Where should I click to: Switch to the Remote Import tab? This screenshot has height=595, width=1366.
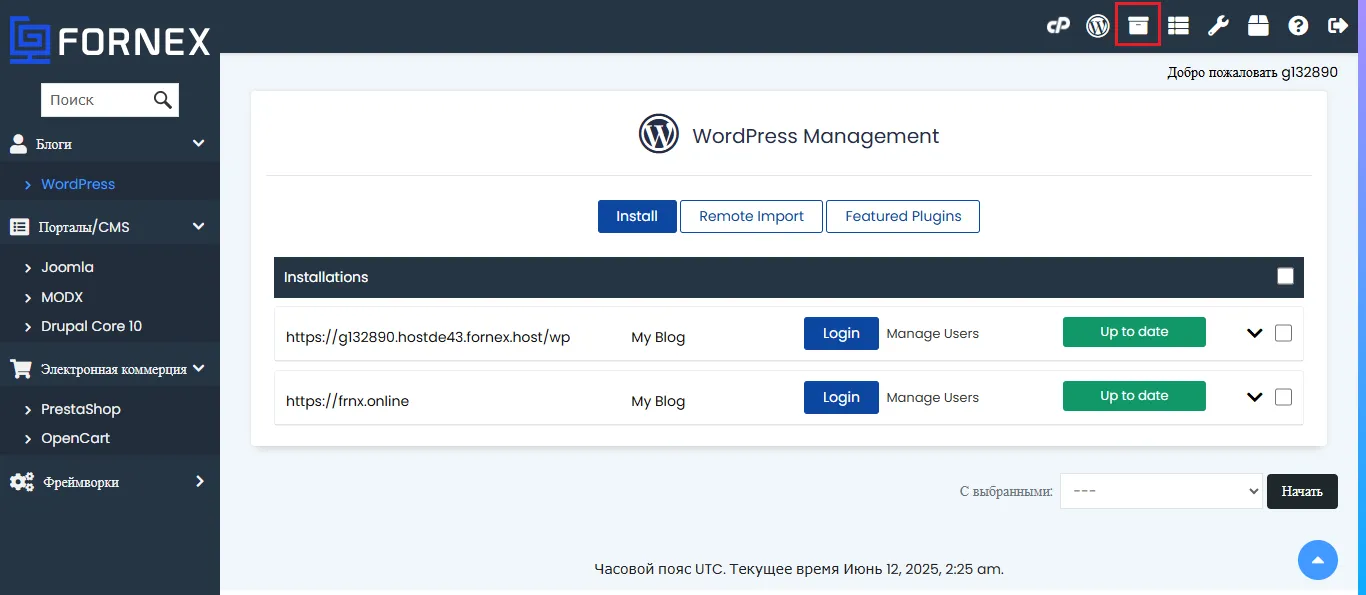[751, 216]
